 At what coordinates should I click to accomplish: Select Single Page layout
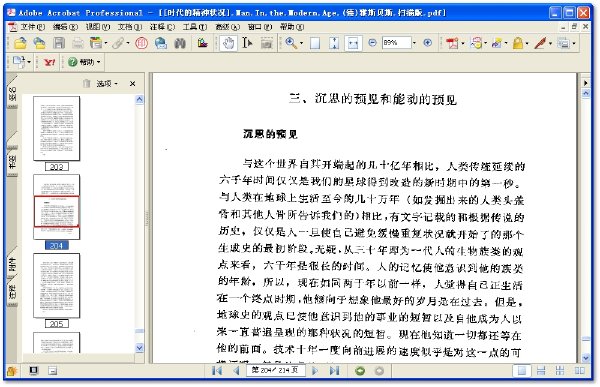click(522, 371)
